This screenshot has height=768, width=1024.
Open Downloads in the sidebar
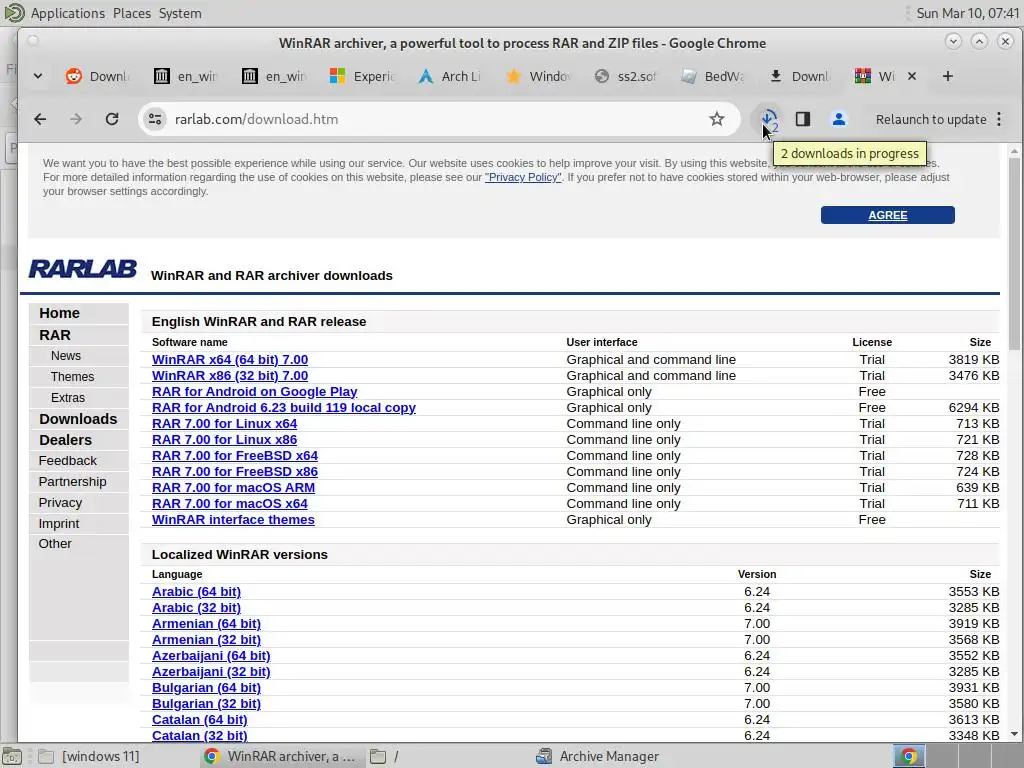[78, 419]
